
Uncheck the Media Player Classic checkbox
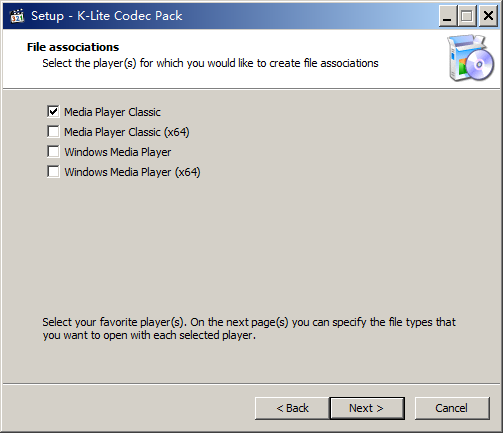click(53, 112)
